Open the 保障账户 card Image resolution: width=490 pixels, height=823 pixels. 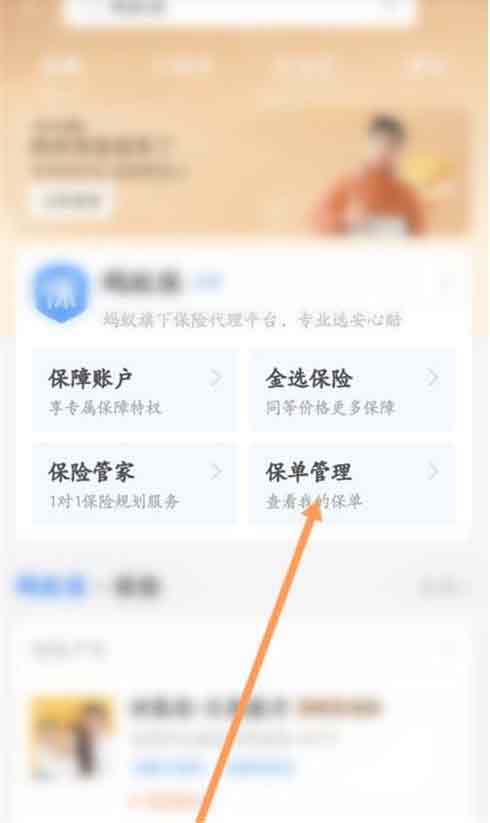pos(134,390)
